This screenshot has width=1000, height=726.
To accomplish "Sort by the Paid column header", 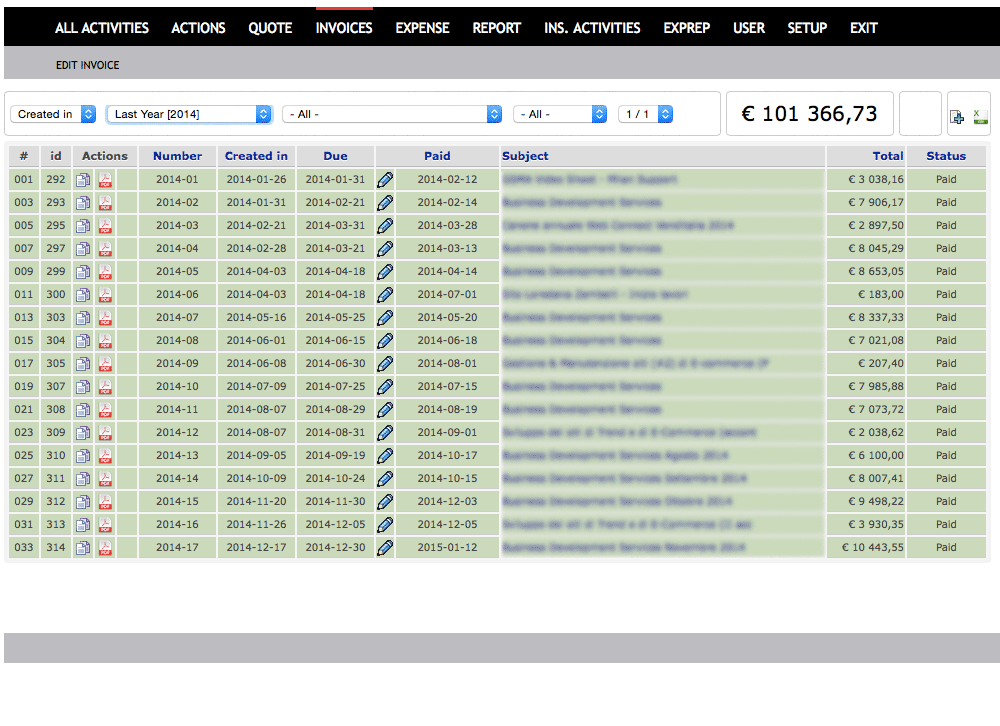I will click(x=438, y=156).
